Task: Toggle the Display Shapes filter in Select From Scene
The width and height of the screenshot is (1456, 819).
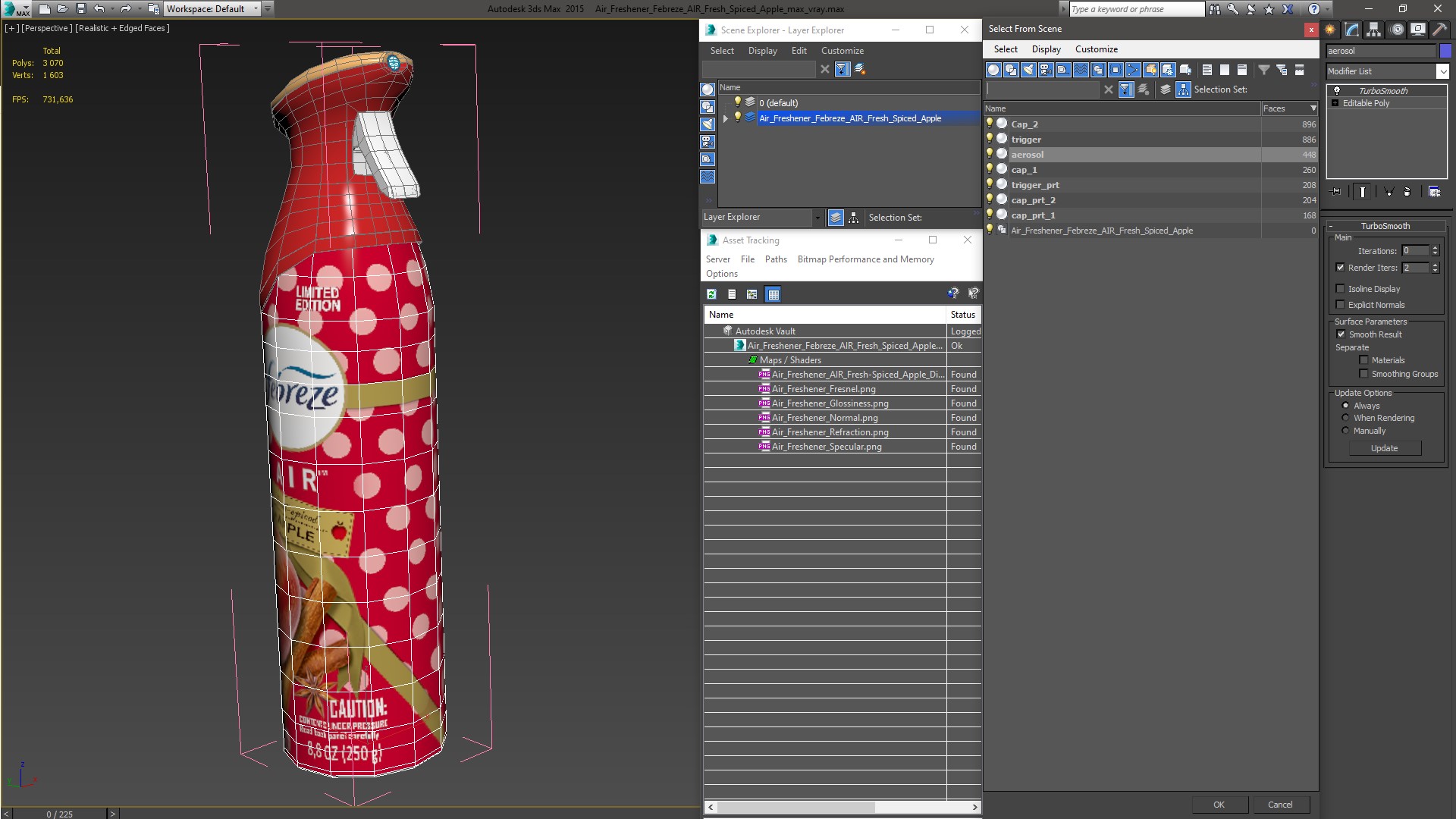Action: tap(1011, 70)
